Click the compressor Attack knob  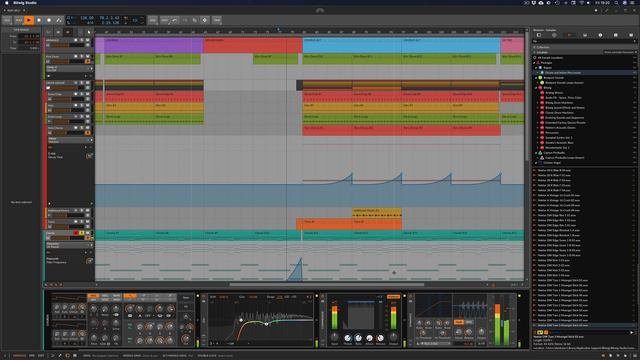[369, 338]
